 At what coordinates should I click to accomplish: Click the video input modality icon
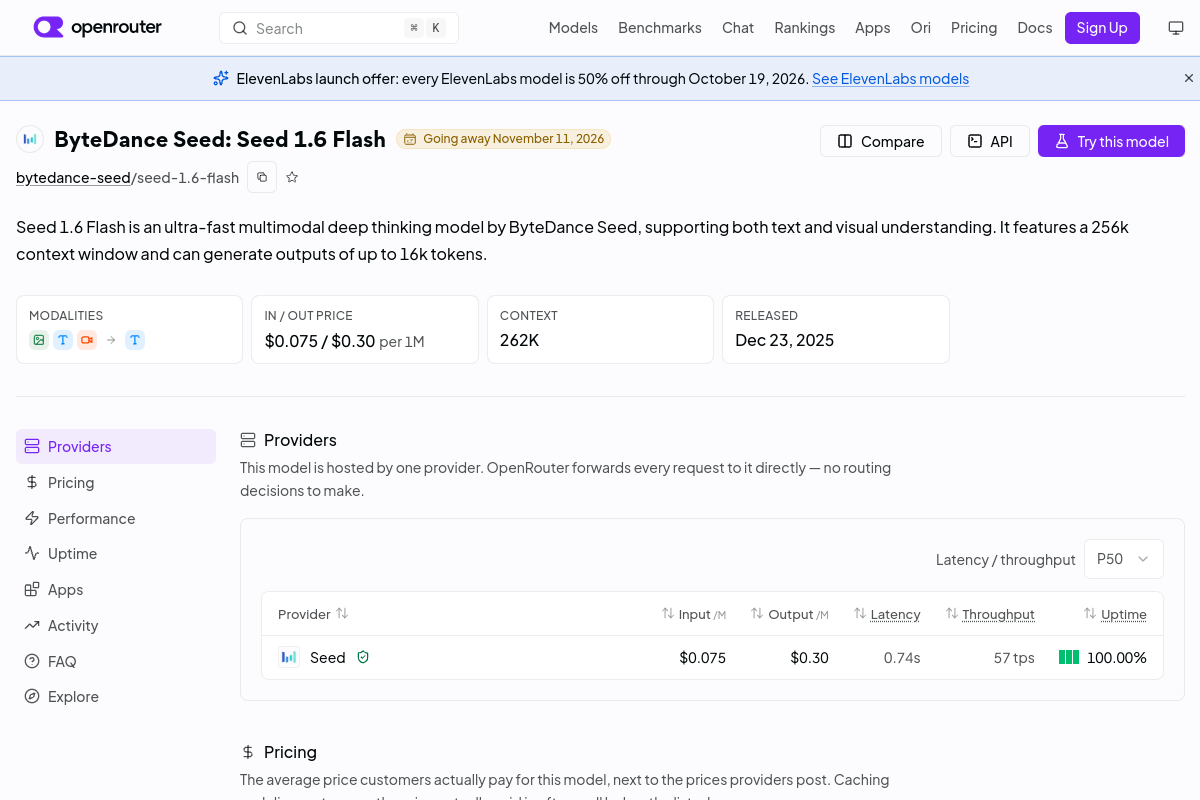87,340
